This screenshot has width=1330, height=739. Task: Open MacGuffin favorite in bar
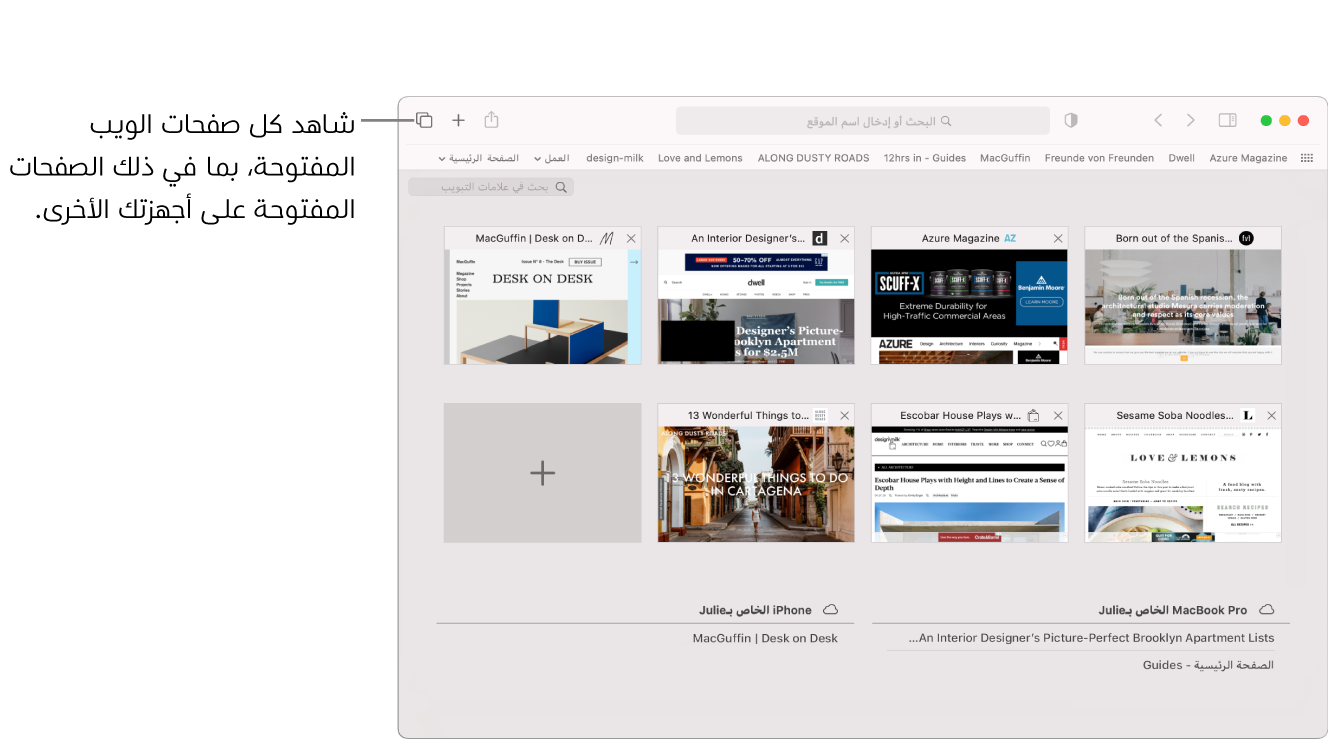pyautogui.click(x=1005, y=158)
